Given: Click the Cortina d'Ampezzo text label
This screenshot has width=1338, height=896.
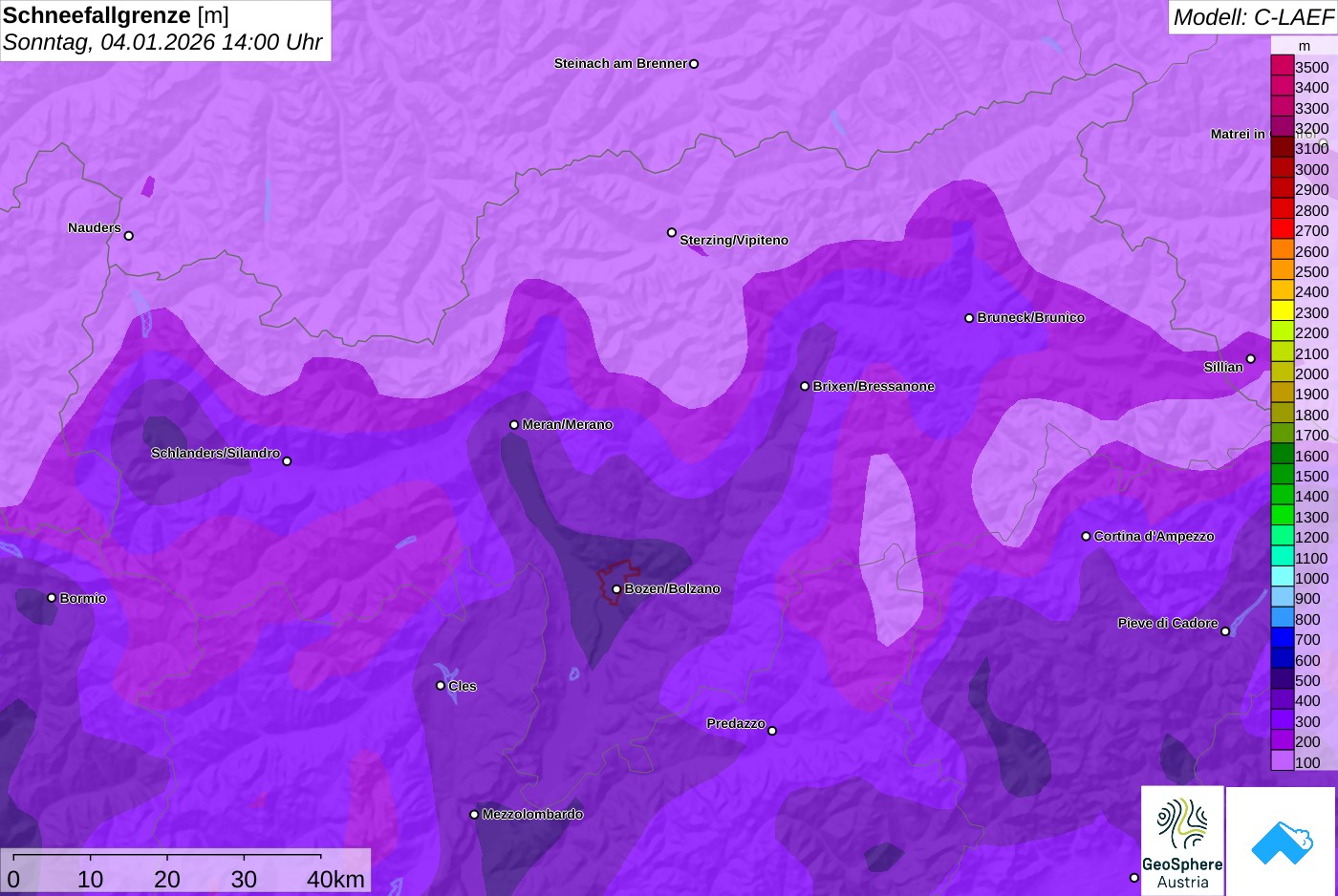Looking at the screenshot, I should [x=1155, y=537].
